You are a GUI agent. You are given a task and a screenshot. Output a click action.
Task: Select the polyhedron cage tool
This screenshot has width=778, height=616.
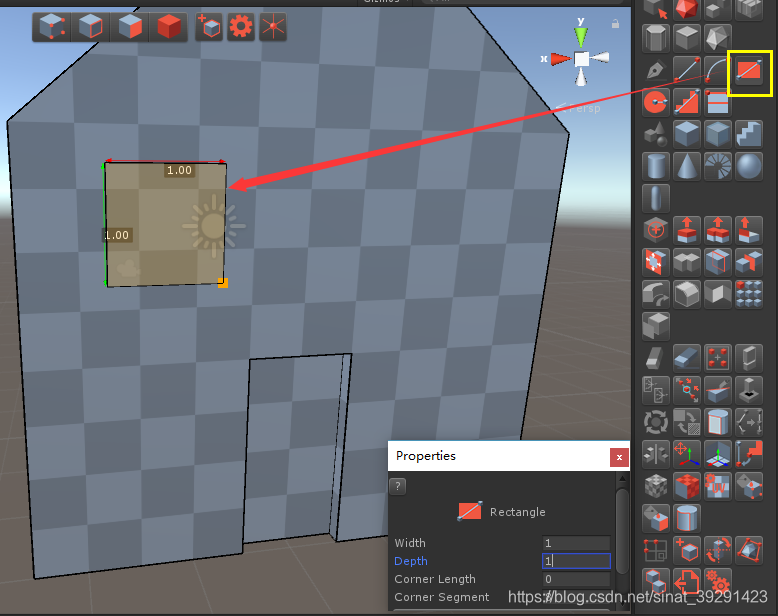coord(749,550)
